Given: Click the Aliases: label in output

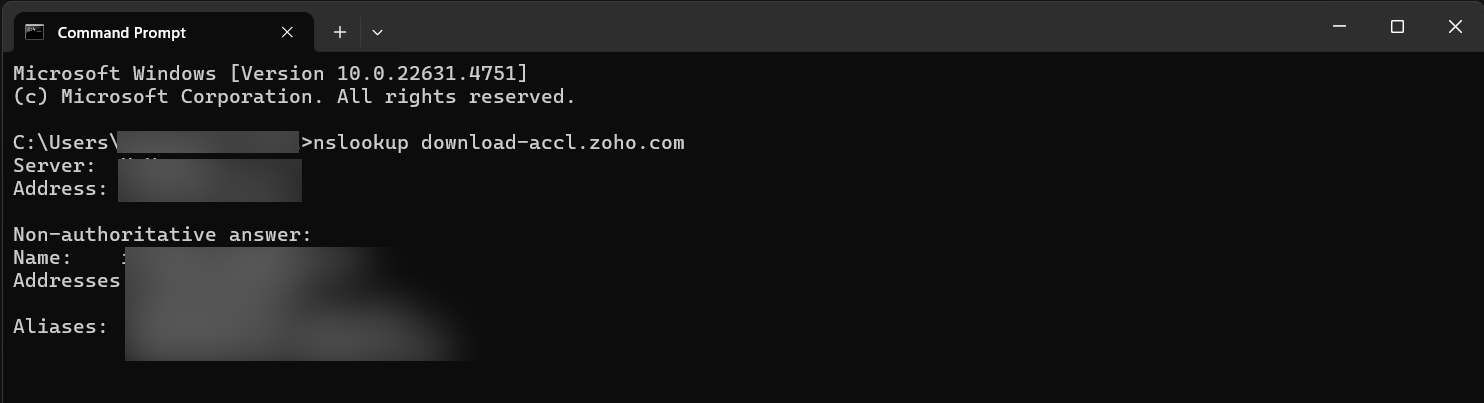Looking at the screenshot, I should click(x=60, y=327).
